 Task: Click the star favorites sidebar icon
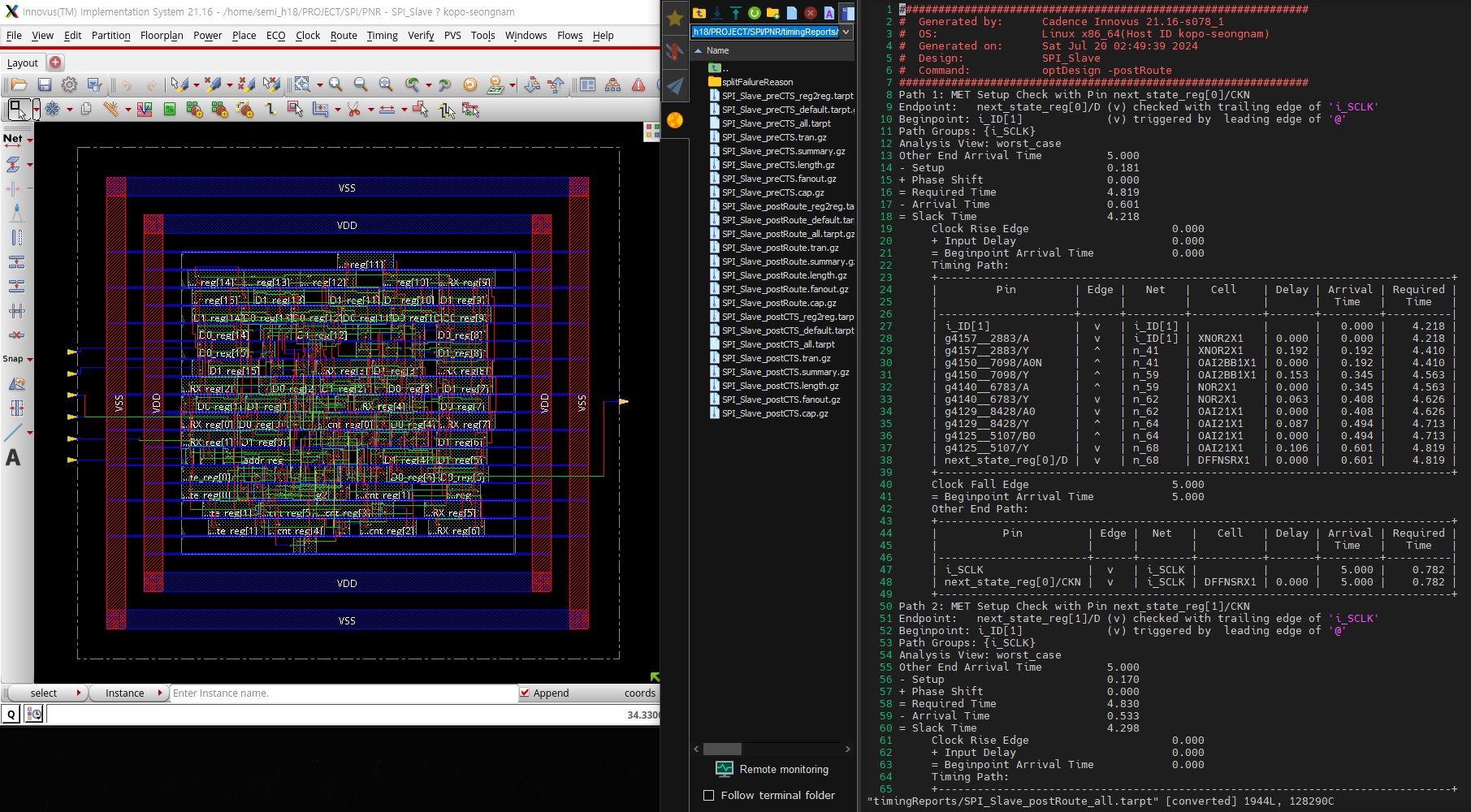(674, 18)
